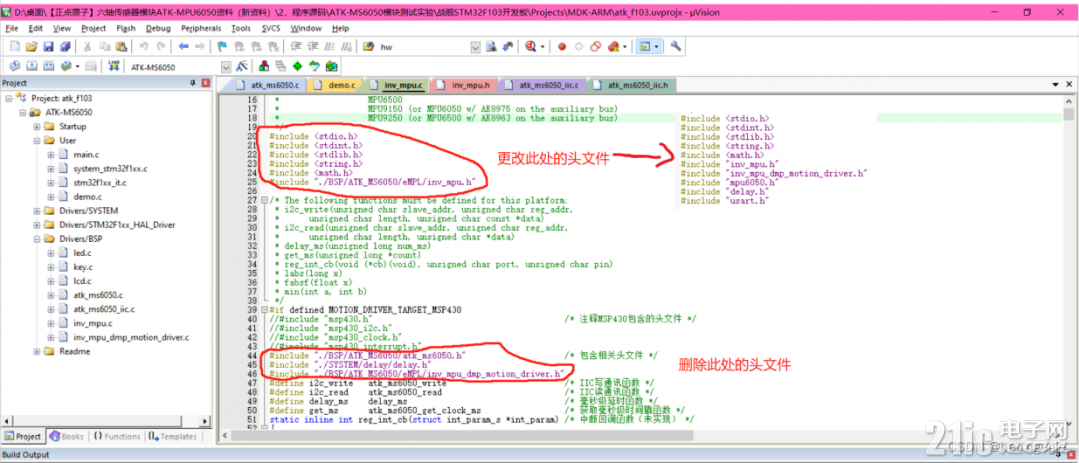1079x463 pixels.
Task: Switch to Books panel tab
Action: [66, 436]
